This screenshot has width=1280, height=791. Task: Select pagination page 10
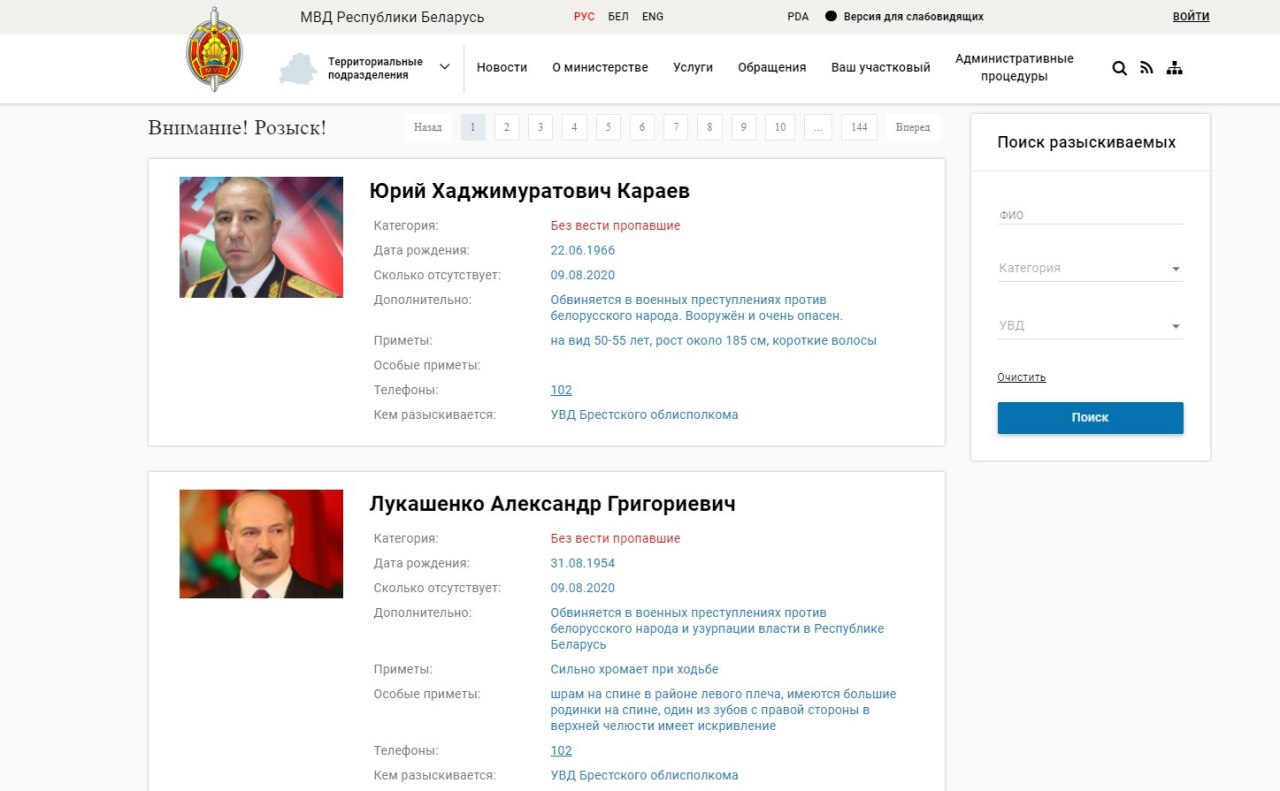pos(780,127)
